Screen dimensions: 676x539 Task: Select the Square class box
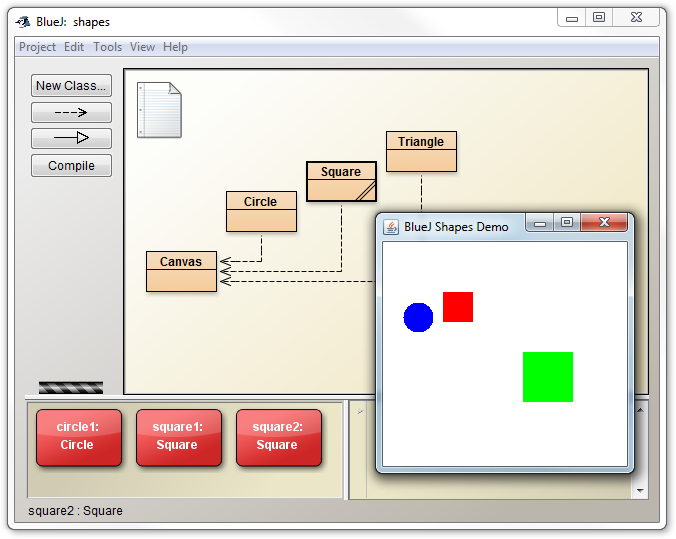tap(341, 182)
